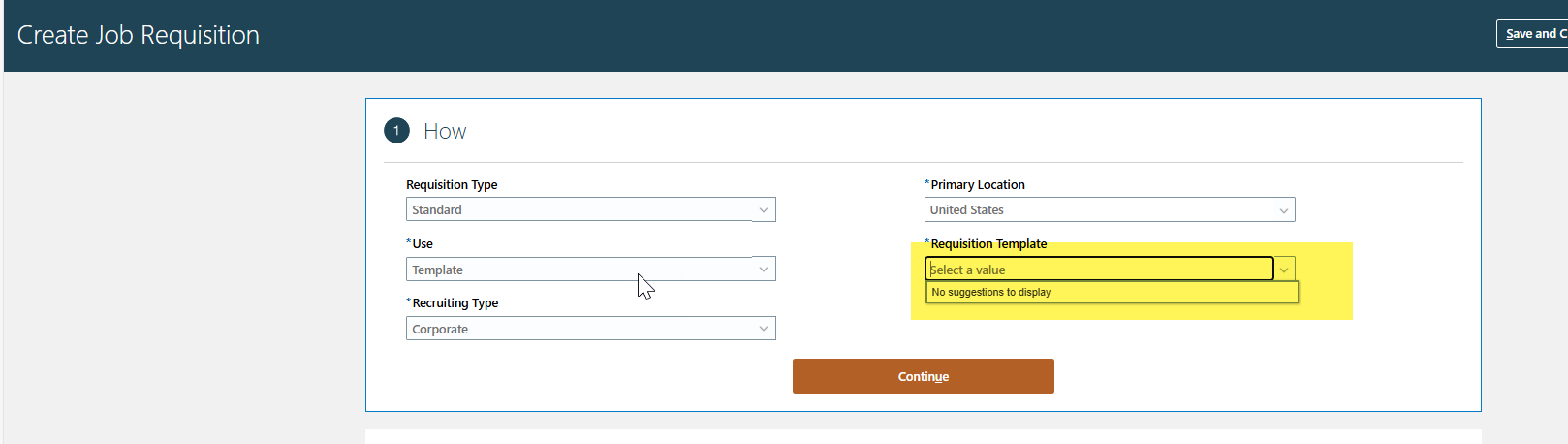The width and height of the screenshot is (1568, 444).
Task: Open the Use dropdown showing Template
Action: pos(590,270)
